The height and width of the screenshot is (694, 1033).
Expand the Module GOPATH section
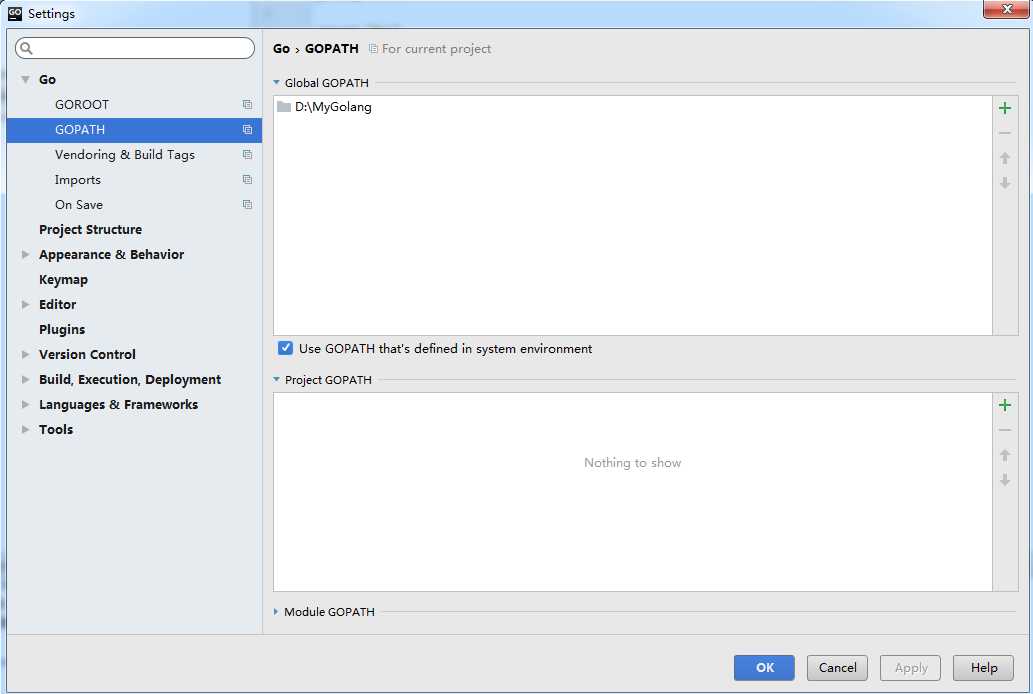pos(277,612)
